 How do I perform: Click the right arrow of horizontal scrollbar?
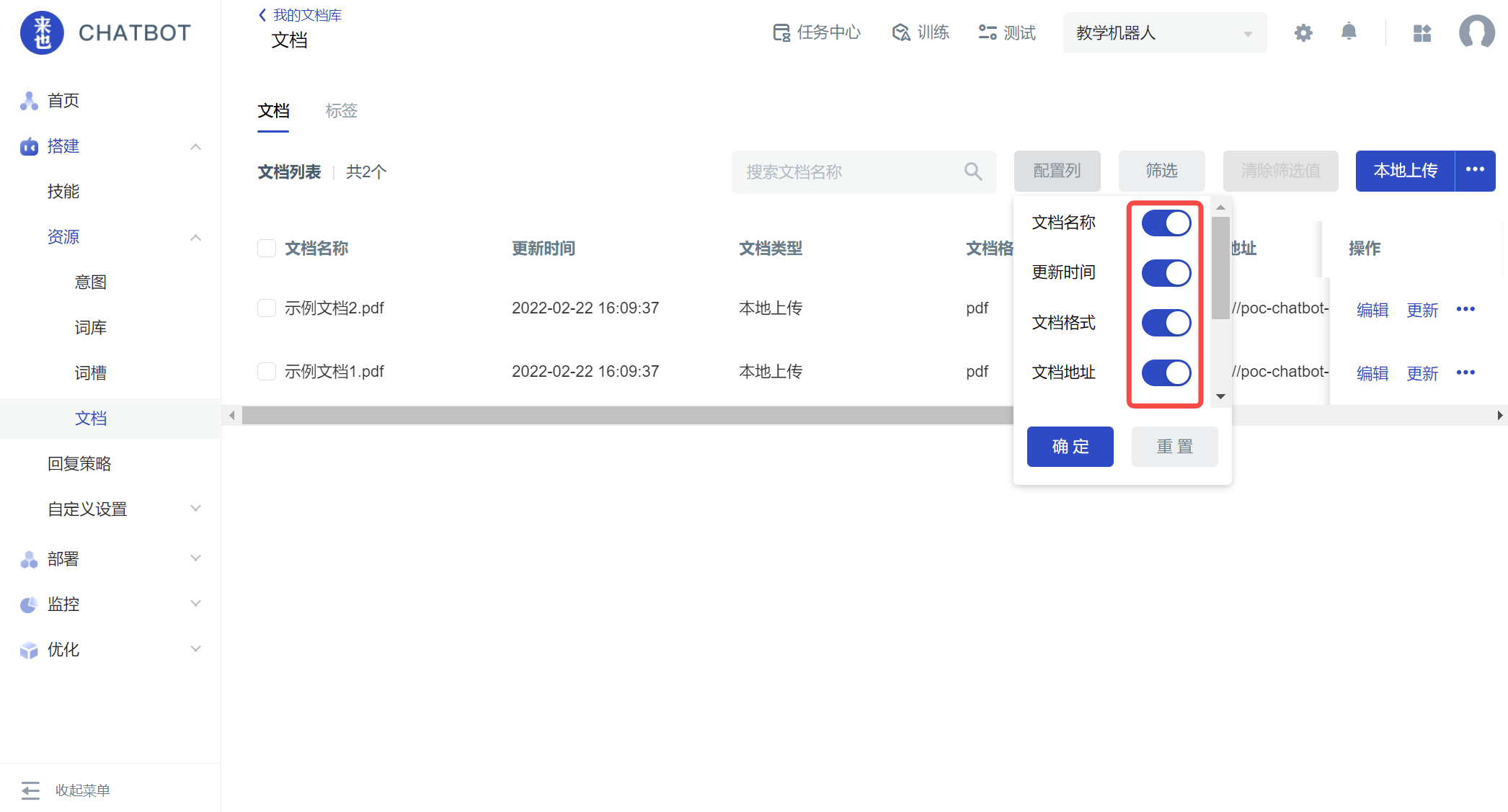pyautogui.click(x=1499, y=416)
